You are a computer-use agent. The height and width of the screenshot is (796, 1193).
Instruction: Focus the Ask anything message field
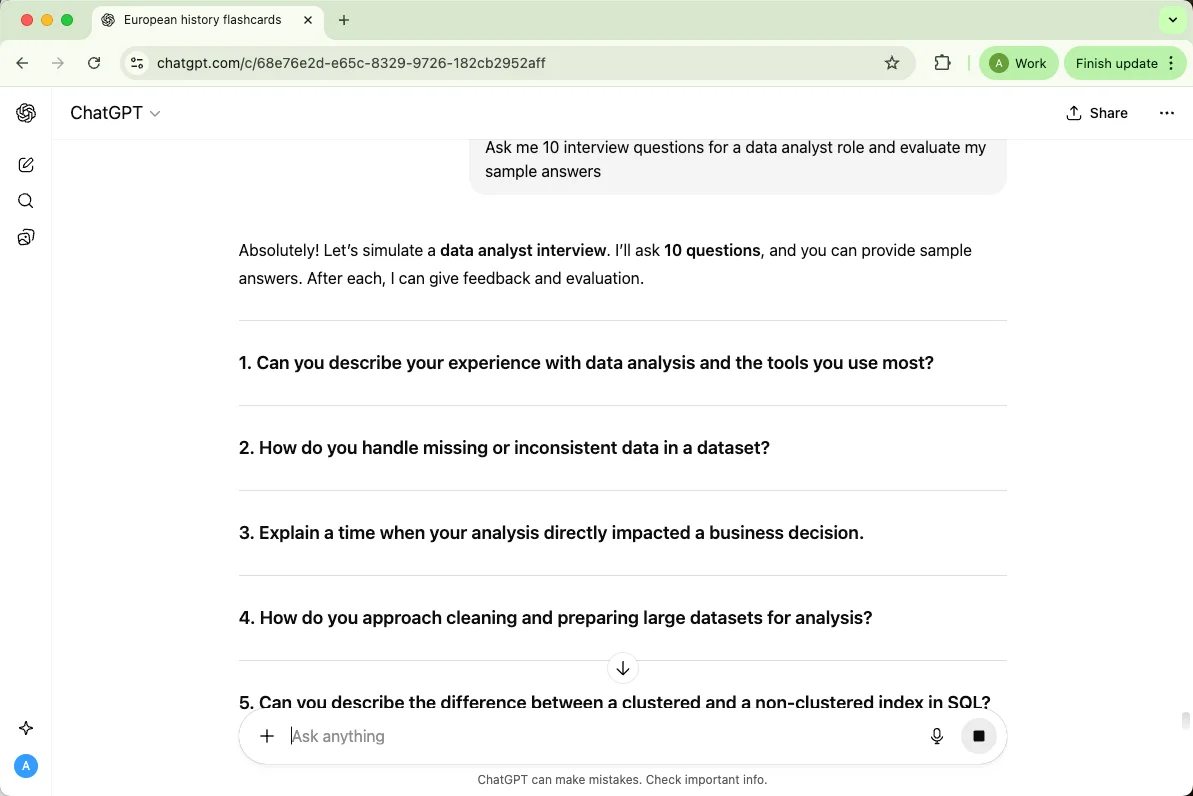pyautogui.click(x=600, y=736)
